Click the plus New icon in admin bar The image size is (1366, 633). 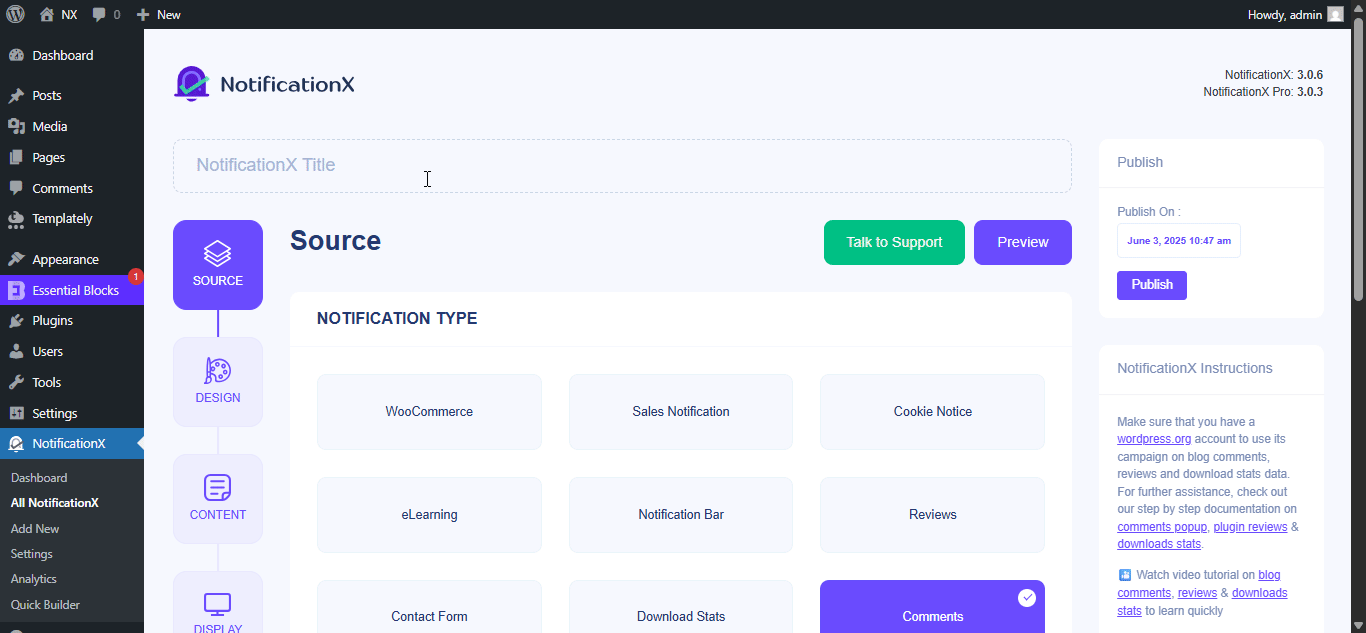(x=143, y=15)
